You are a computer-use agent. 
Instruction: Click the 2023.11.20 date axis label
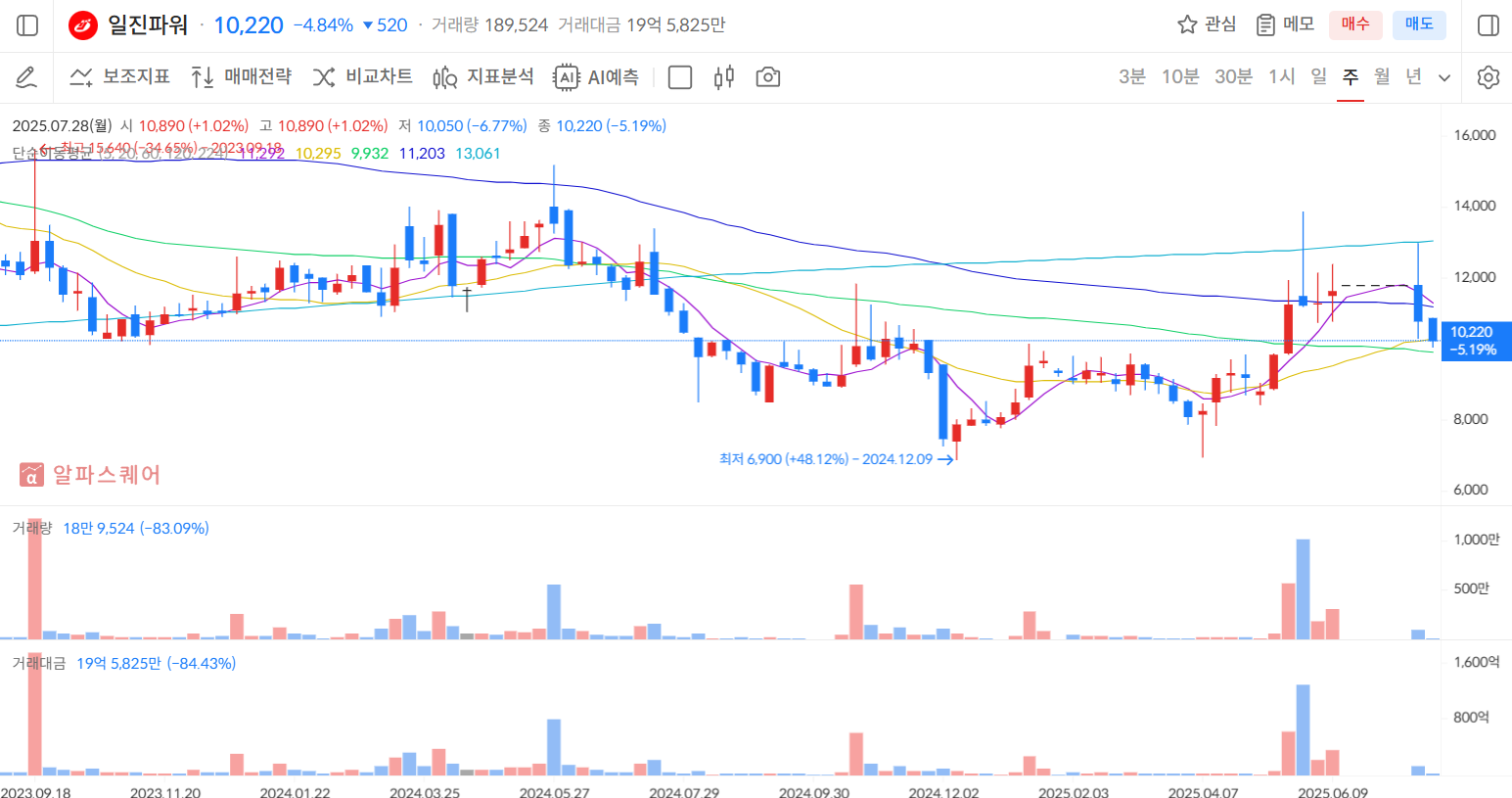click(165, 791)
